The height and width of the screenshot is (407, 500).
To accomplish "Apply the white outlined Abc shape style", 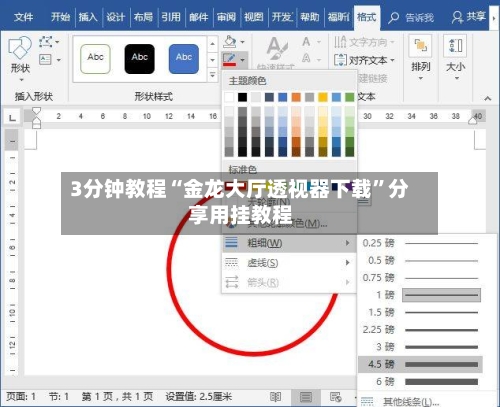I will pos(95,59).
